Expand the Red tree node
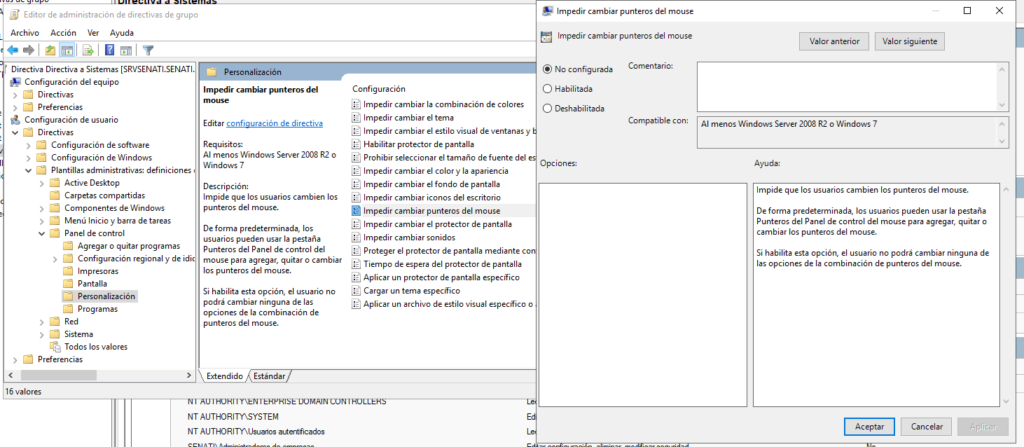Image resolution: width=1024 pixels, height=447 pixels. coord(41,322)
